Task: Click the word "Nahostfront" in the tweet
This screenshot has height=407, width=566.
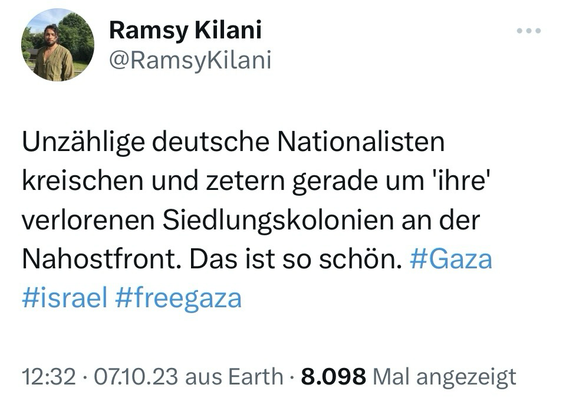Action: coord(101,259)
